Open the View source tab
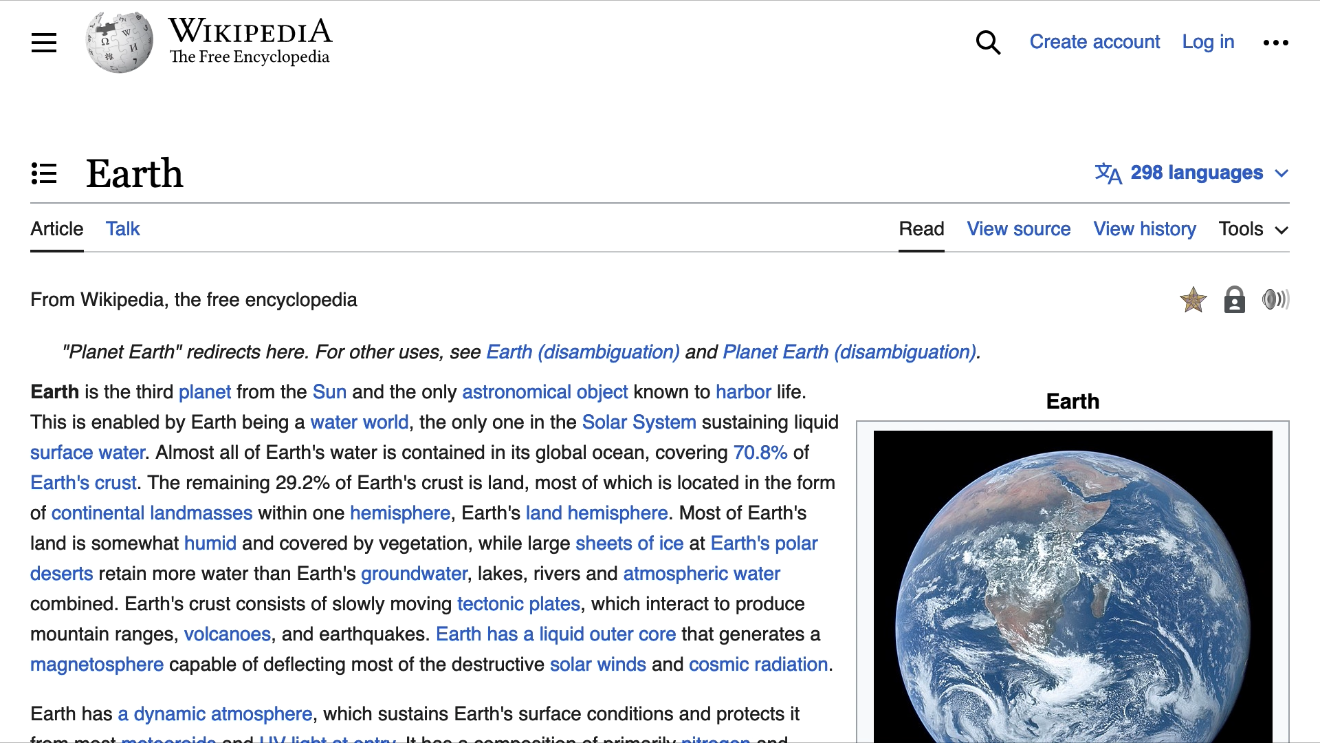The width and height of the screenshot is (1320, 743). click(1019, 229)
